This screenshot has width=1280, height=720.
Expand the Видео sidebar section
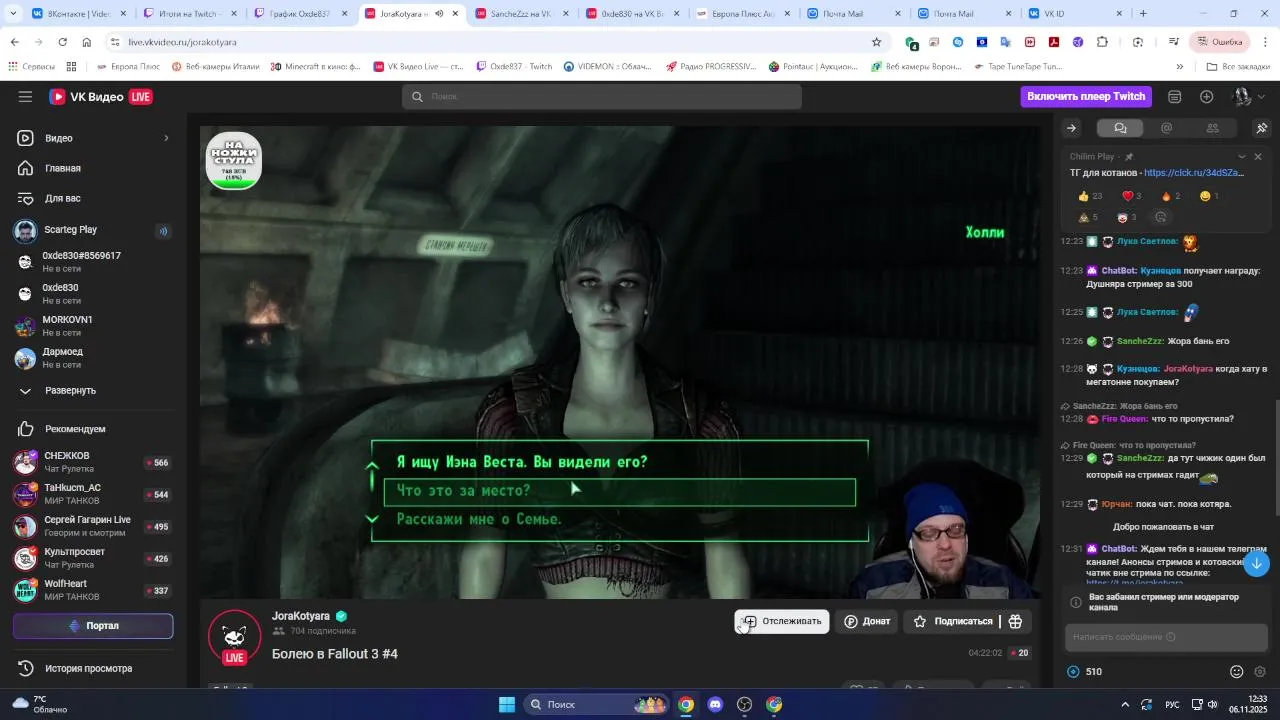(94, 138)
